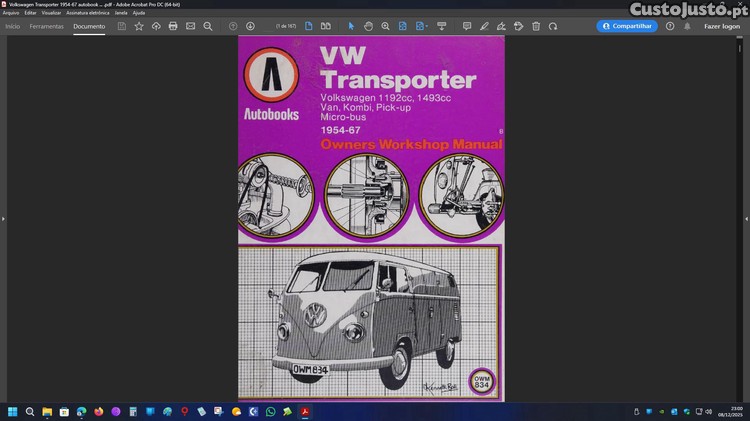
Task: Click the Compartilhar button
Action: (x=627, y=26)
